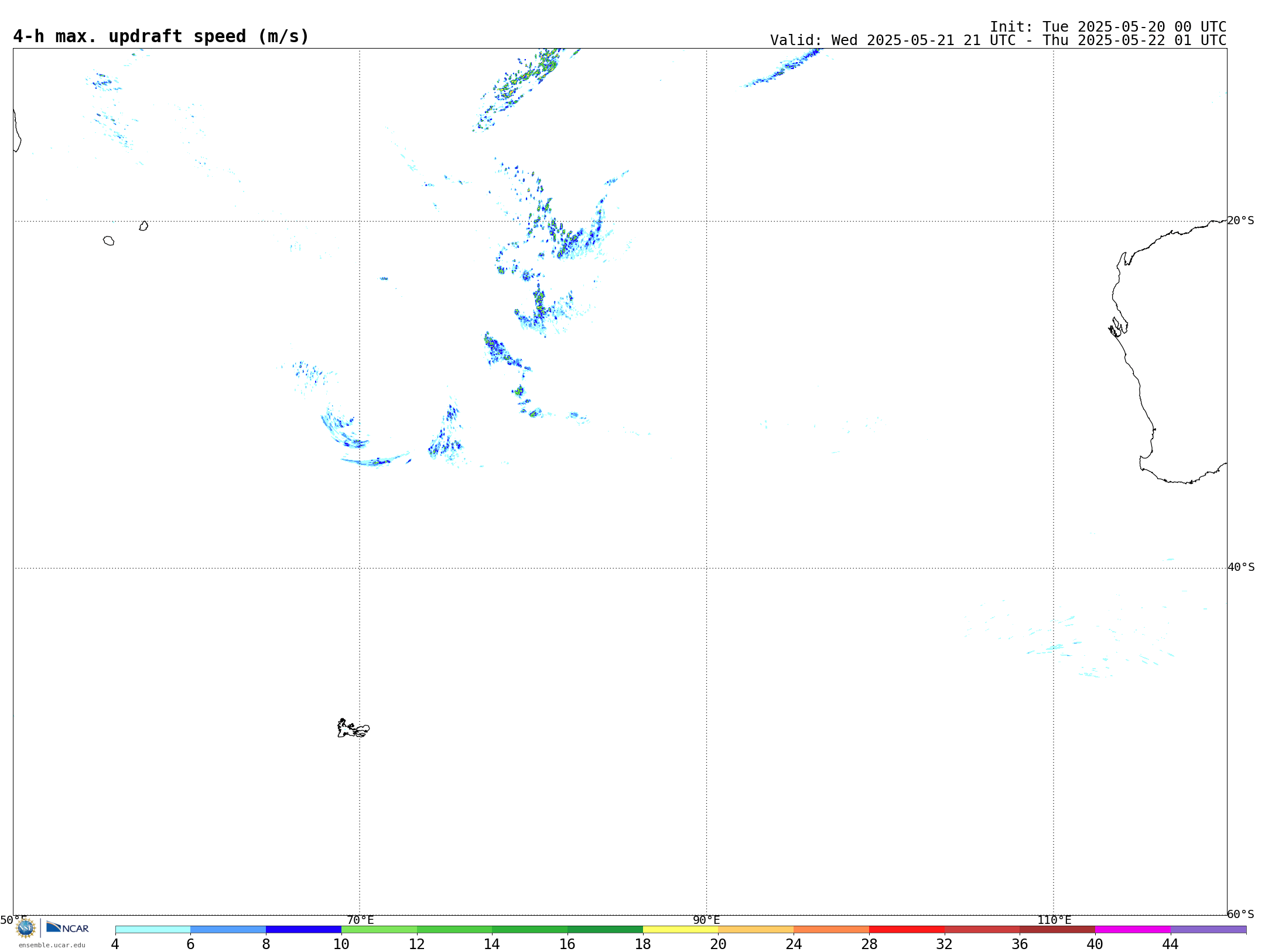Click the Mauritius island outline near 20°S
Viewport: 1265px width, 952px height.
143,226
